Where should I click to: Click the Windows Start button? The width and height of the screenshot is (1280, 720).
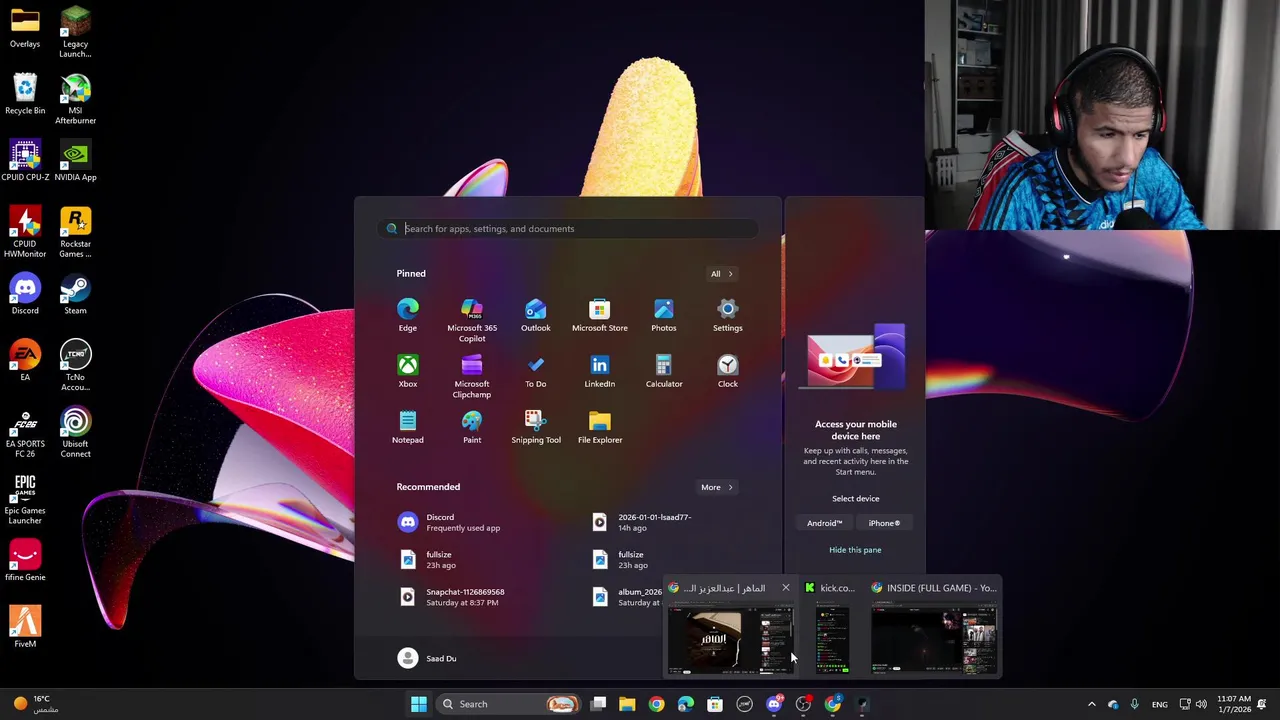[x=419, y=704]
